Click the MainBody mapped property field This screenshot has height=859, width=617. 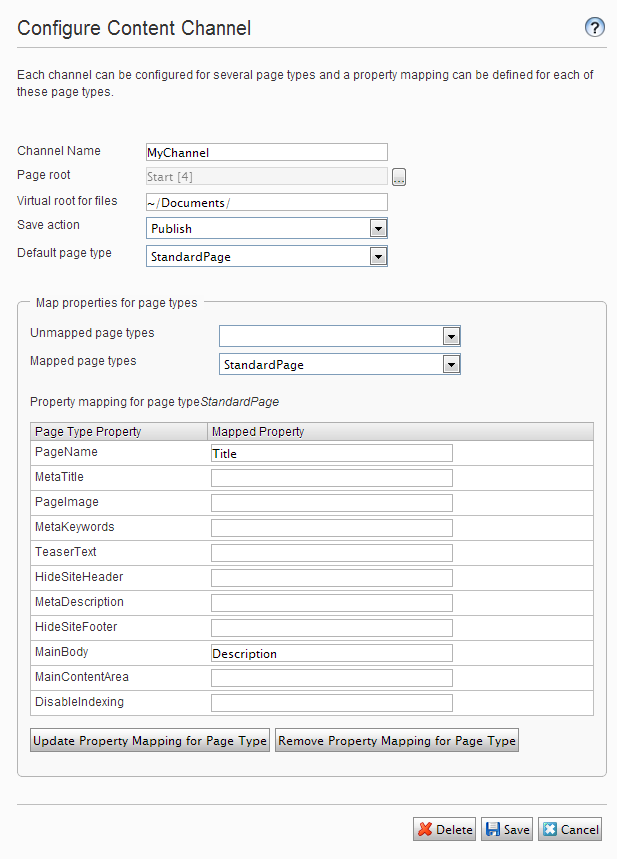[x=331, y=653]
